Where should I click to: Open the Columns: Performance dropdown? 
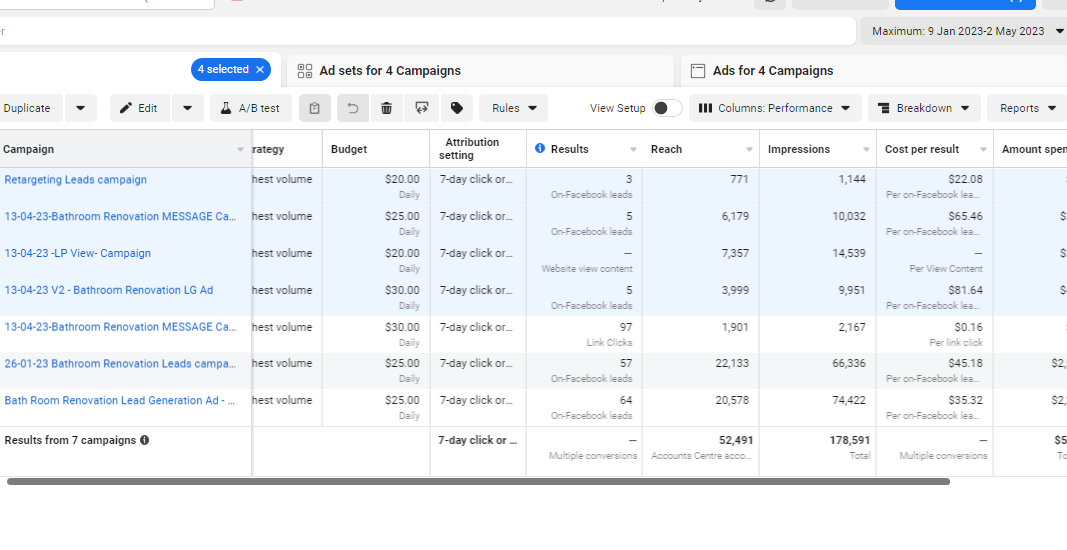(775, 108)
